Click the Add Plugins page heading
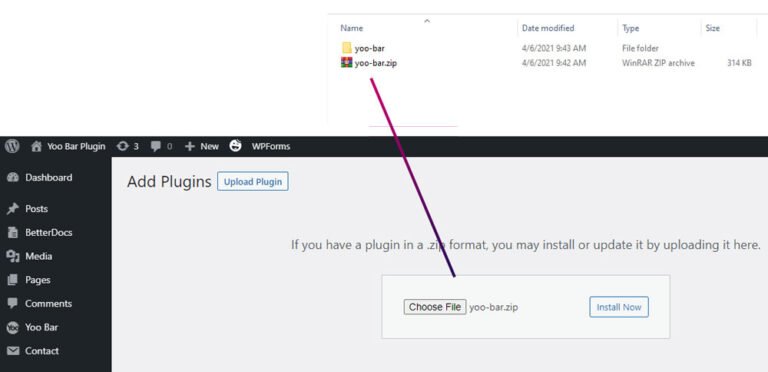 pyautogui.click(x=169, y=182)
